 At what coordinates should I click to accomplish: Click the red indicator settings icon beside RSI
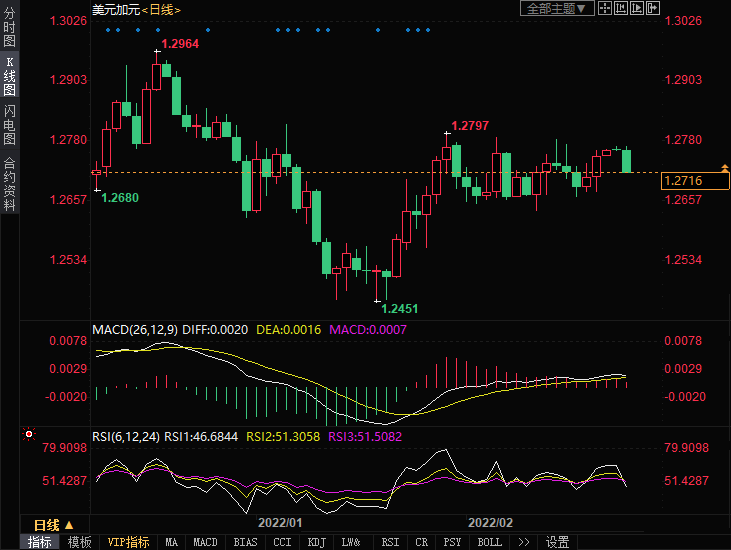tap(27, 435)
